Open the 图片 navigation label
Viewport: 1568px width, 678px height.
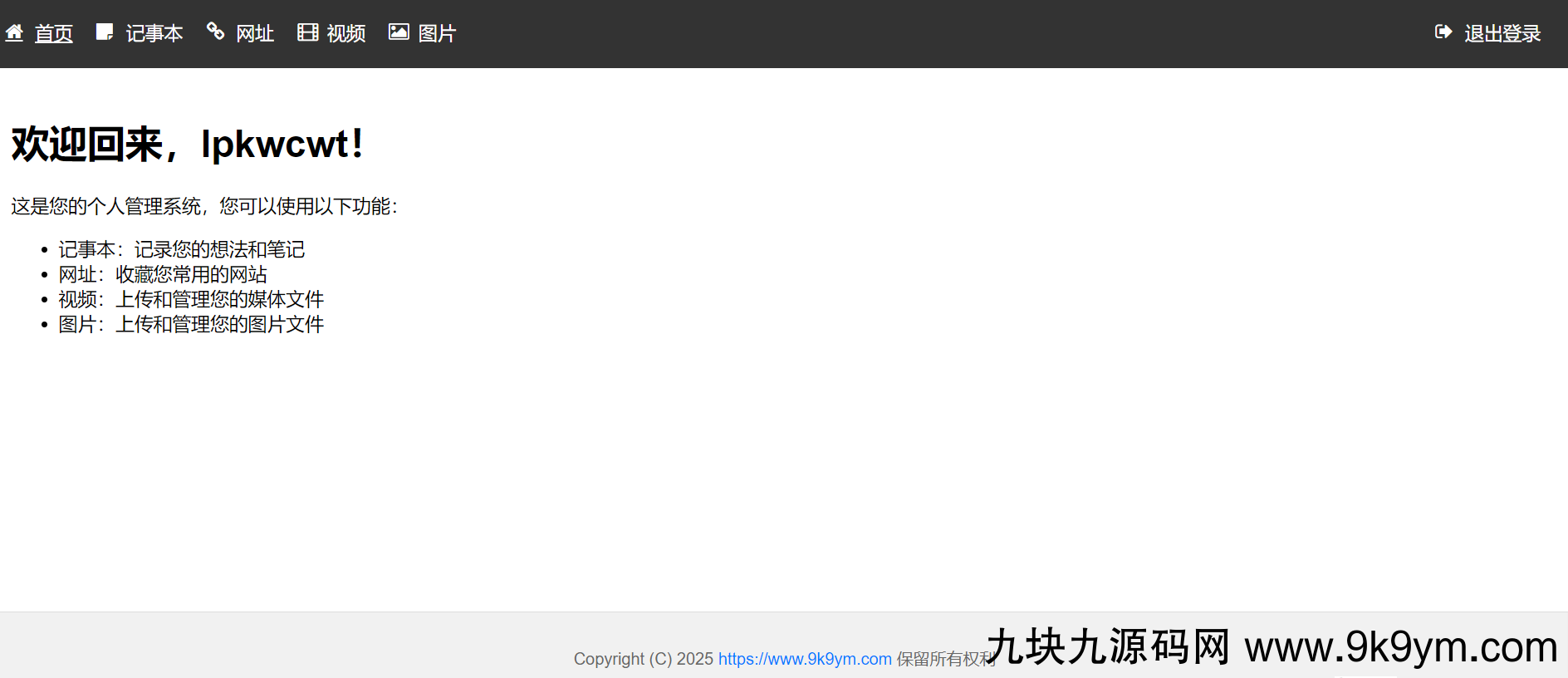pos(437,34)
